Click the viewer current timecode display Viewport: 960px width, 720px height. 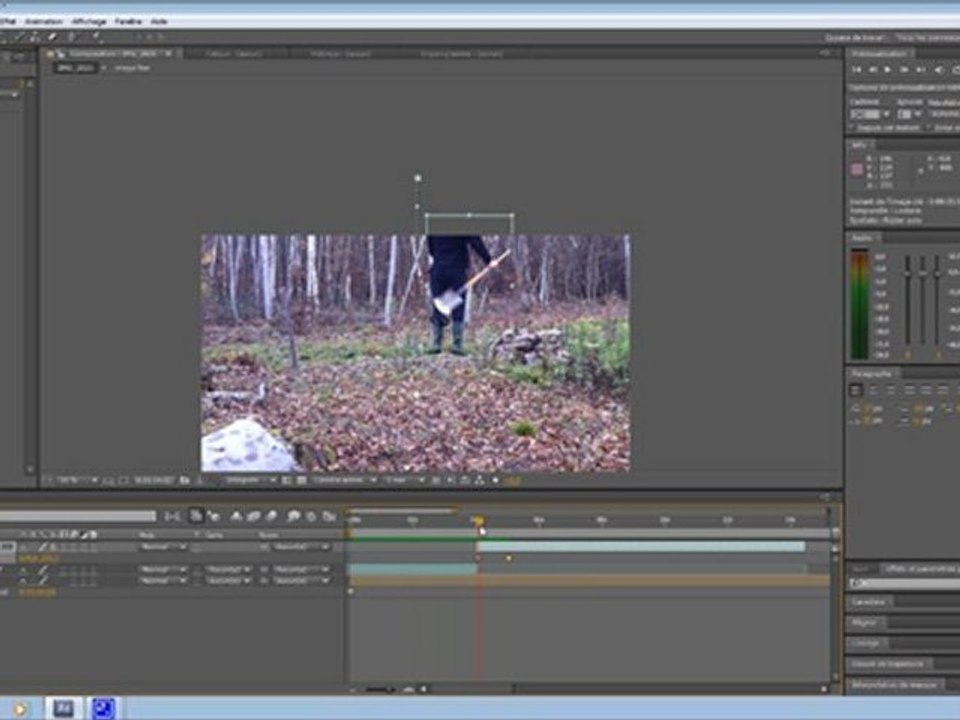[x=154, y=481]
